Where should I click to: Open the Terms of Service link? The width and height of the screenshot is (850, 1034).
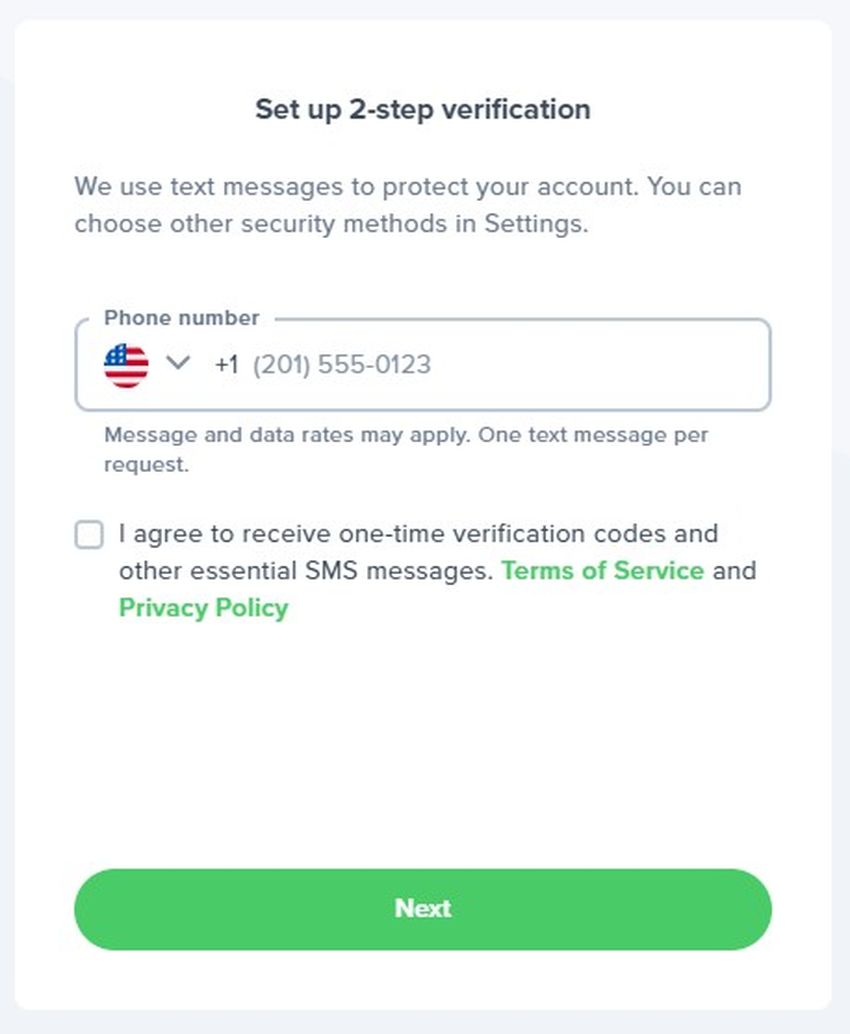602,571
